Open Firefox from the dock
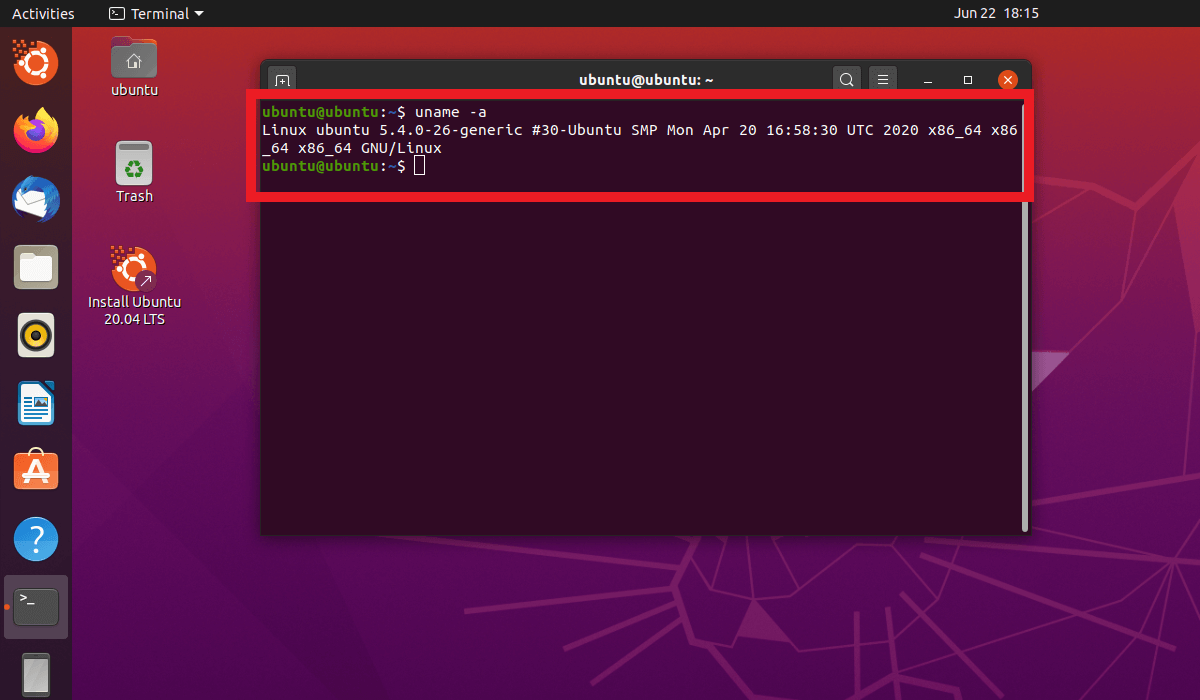The image size is (1200, 700). click(36, 131)
